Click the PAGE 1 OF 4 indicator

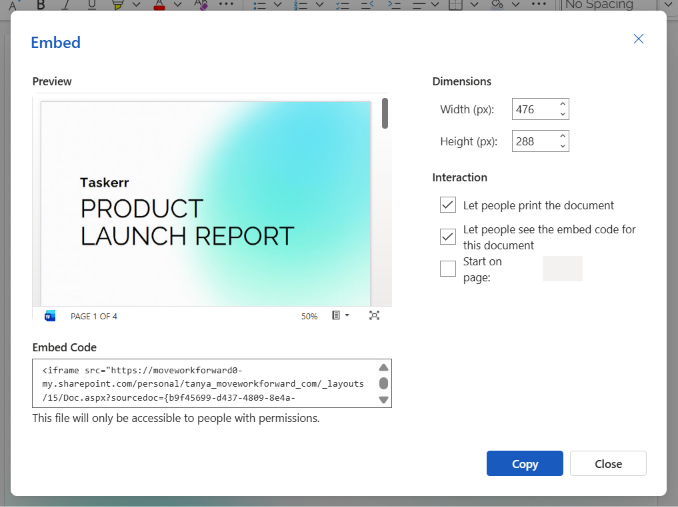(94, 316)
